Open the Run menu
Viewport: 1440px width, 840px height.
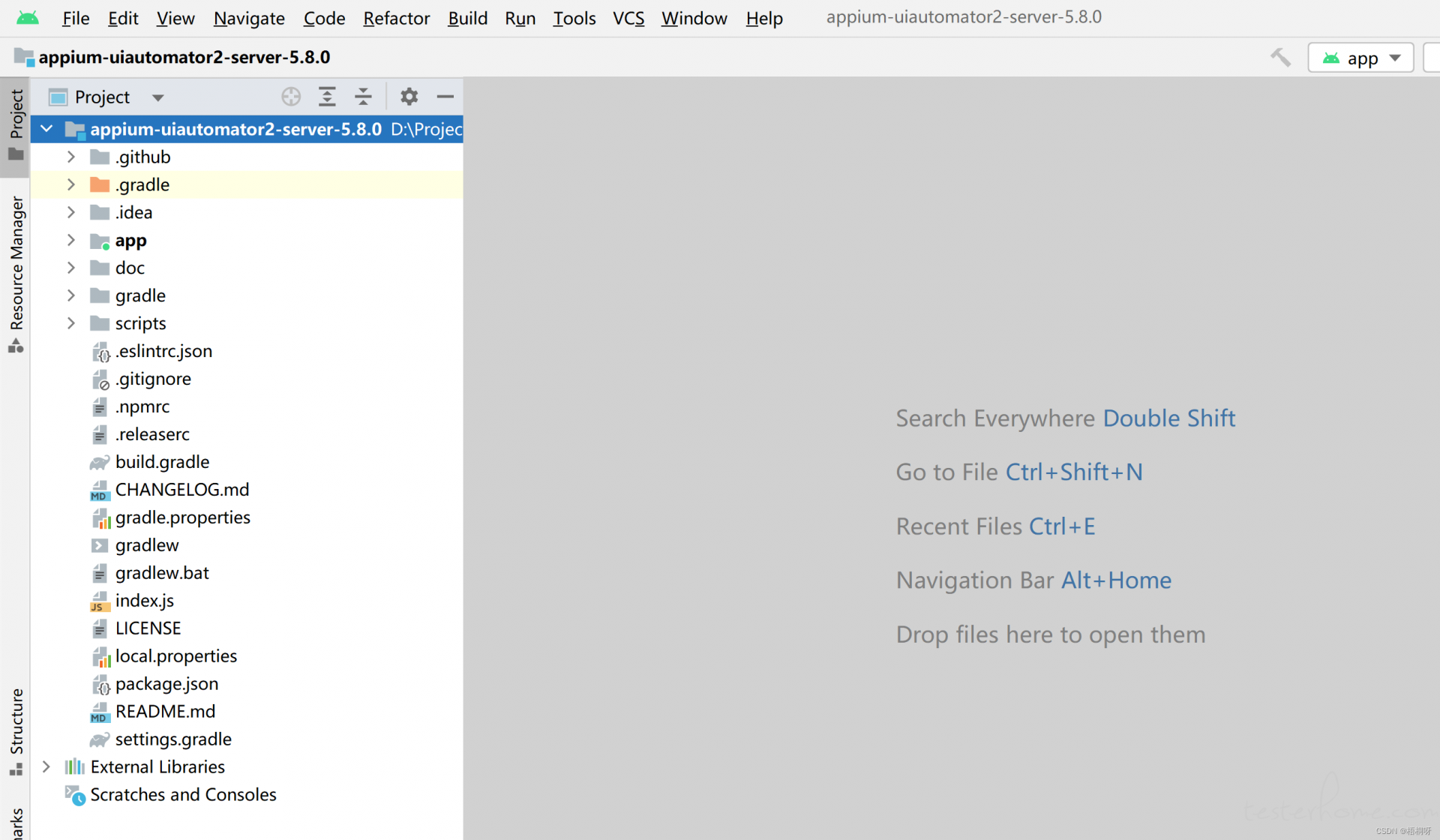[520, 18]
